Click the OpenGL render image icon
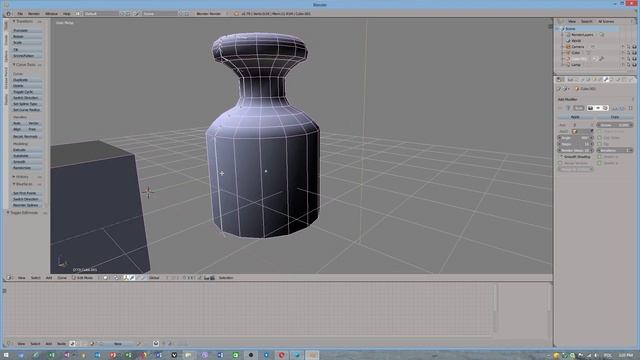The height and width of the screenshot is (360, 640). coord(207,278)
